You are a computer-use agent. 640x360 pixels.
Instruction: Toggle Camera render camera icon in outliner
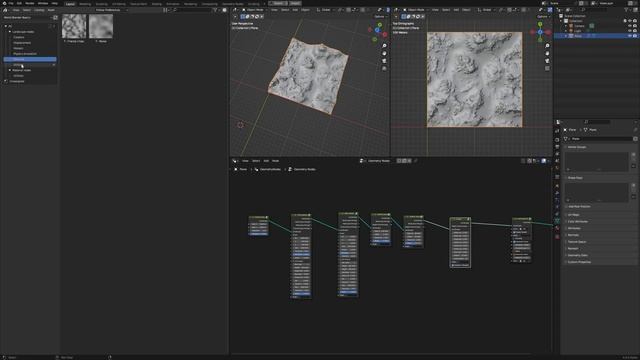click(635, 26)
